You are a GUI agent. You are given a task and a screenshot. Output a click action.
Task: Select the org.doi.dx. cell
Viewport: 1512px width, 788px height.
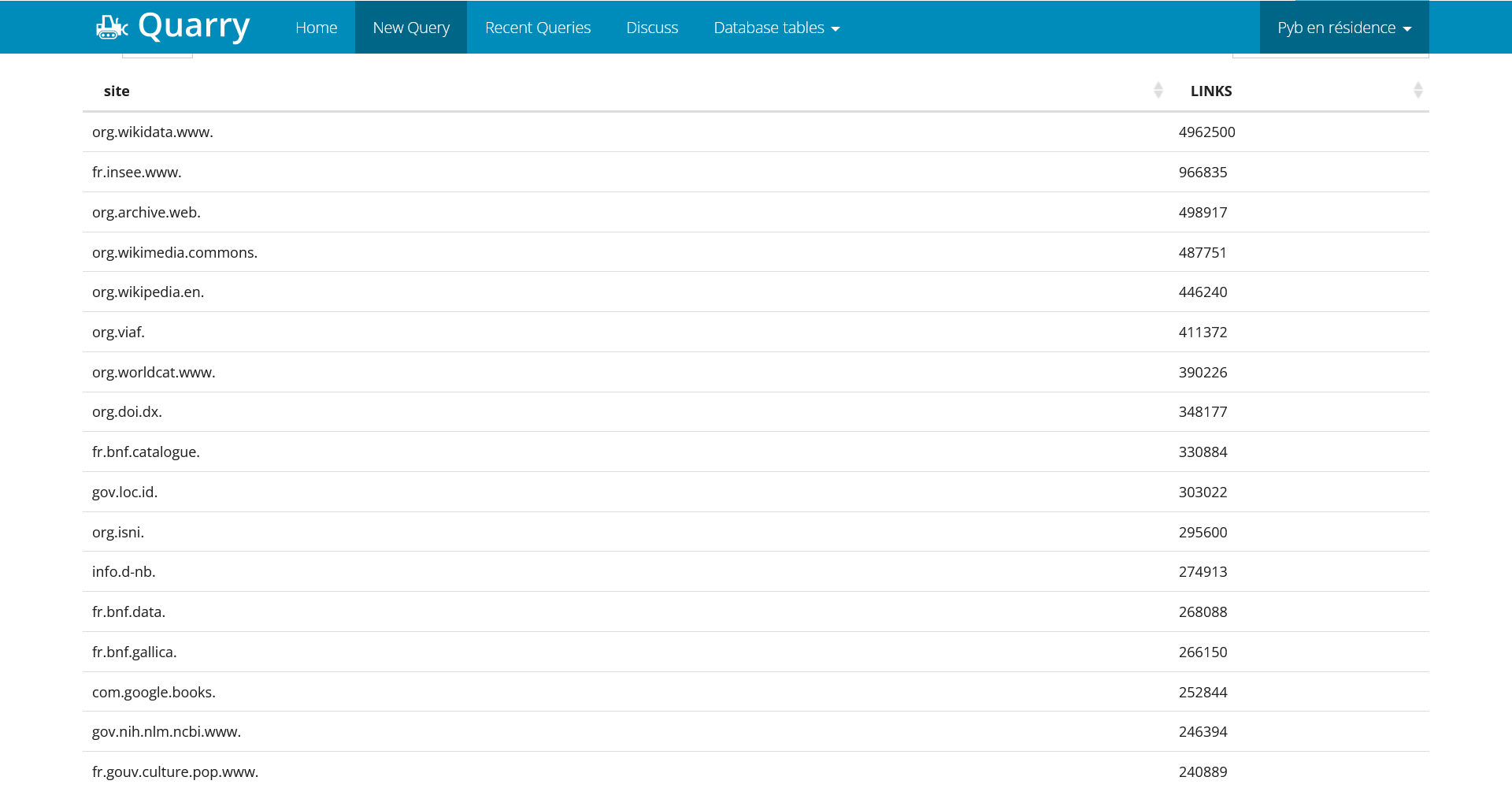[x=626, y=412]
